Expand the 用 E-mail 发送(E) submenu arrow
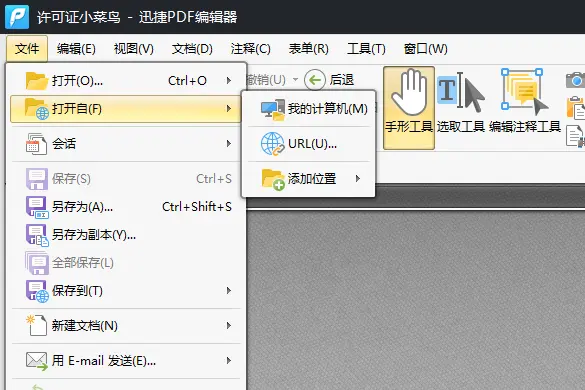This screenshot has height=390, width=585. (x=229, y=361)
